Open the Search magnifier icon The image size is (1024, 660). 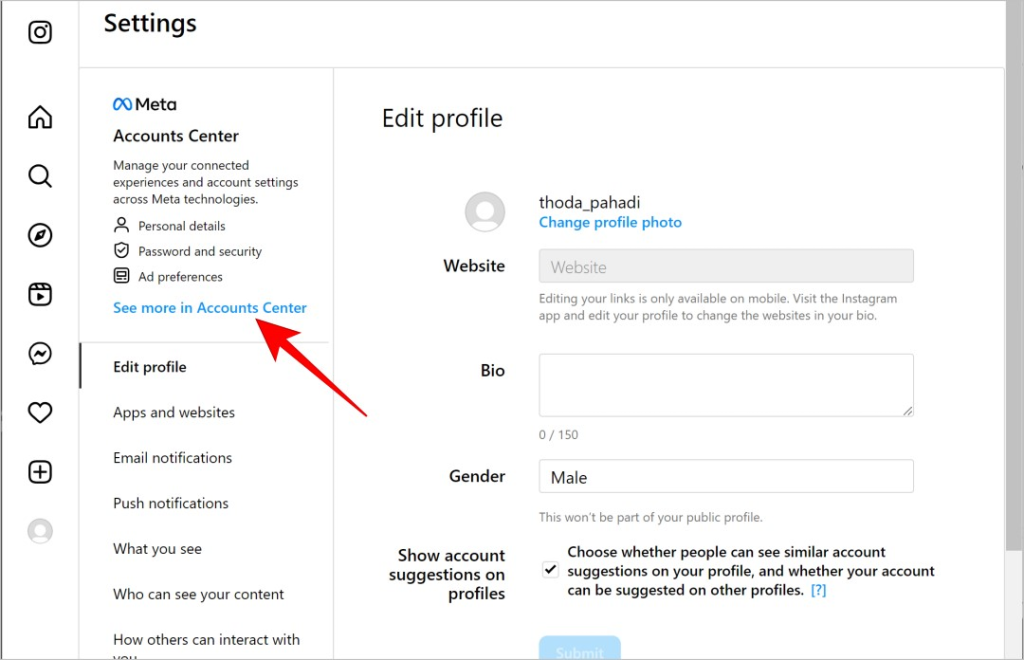(x=40, y=176)
